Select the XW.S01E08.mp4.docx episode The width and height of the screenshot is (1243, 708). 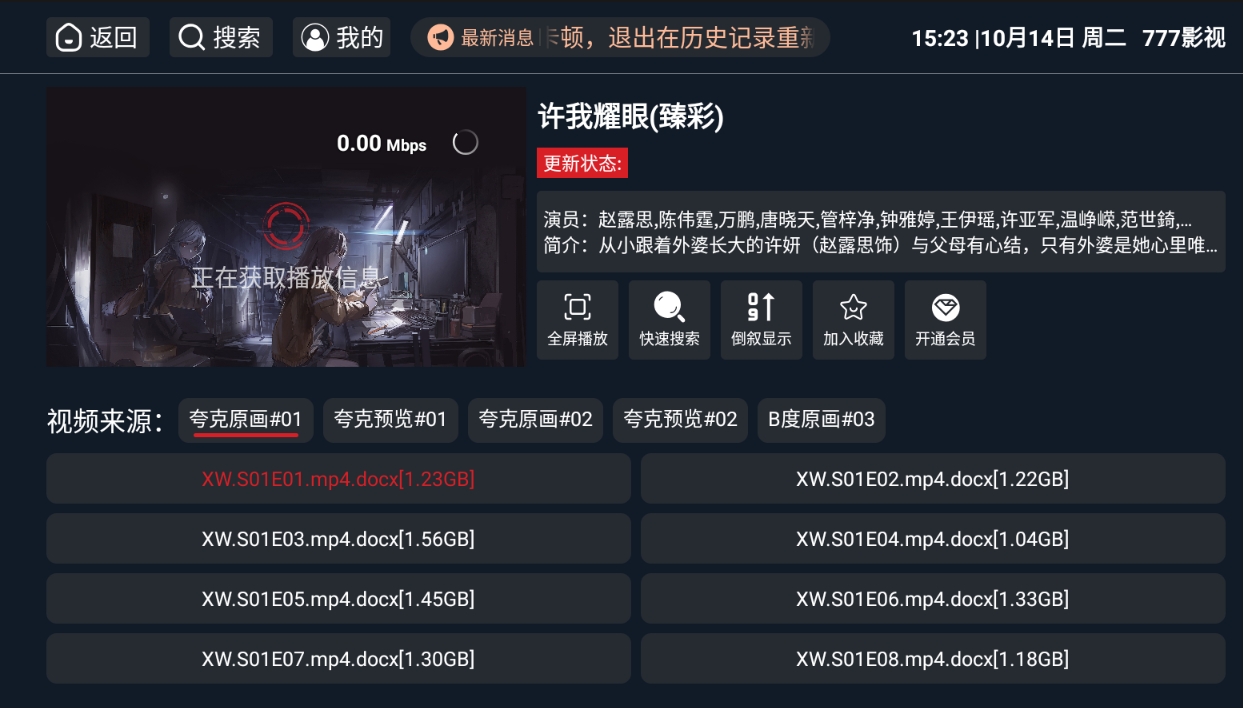[933, 659]
